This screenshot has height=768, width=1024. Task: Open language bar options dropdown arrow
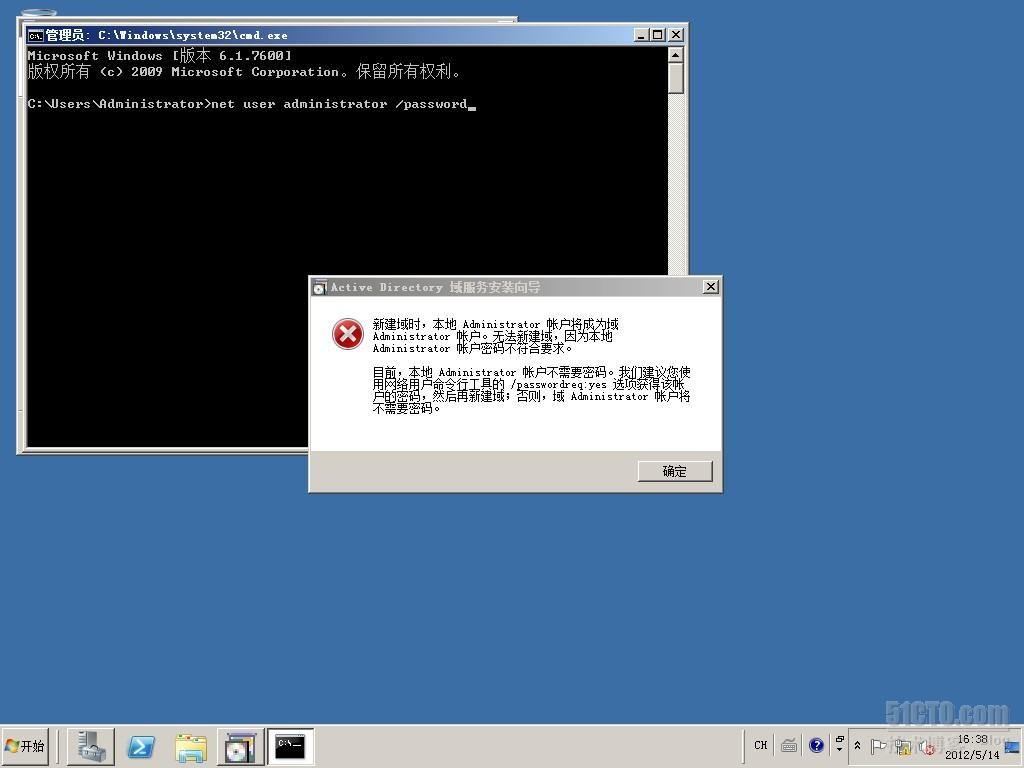click(839, 750)
